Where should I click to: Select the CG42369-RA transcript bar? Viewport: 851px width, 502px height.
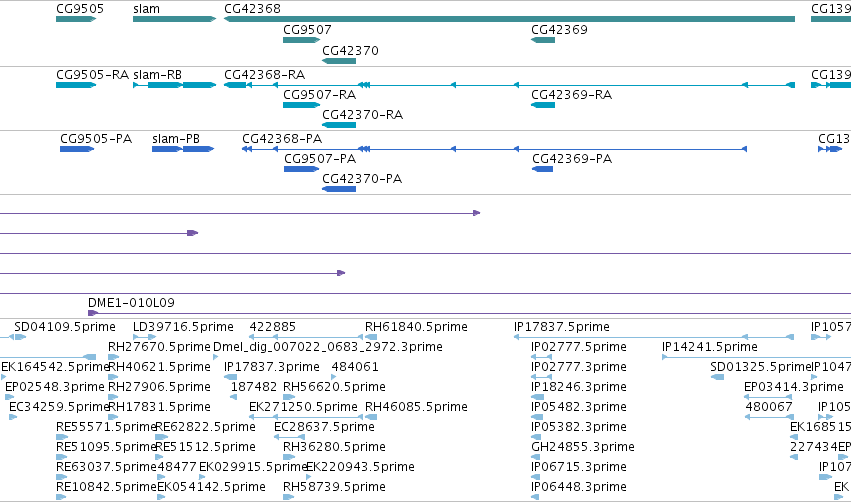pyautogui.click(x=543, y=105)
